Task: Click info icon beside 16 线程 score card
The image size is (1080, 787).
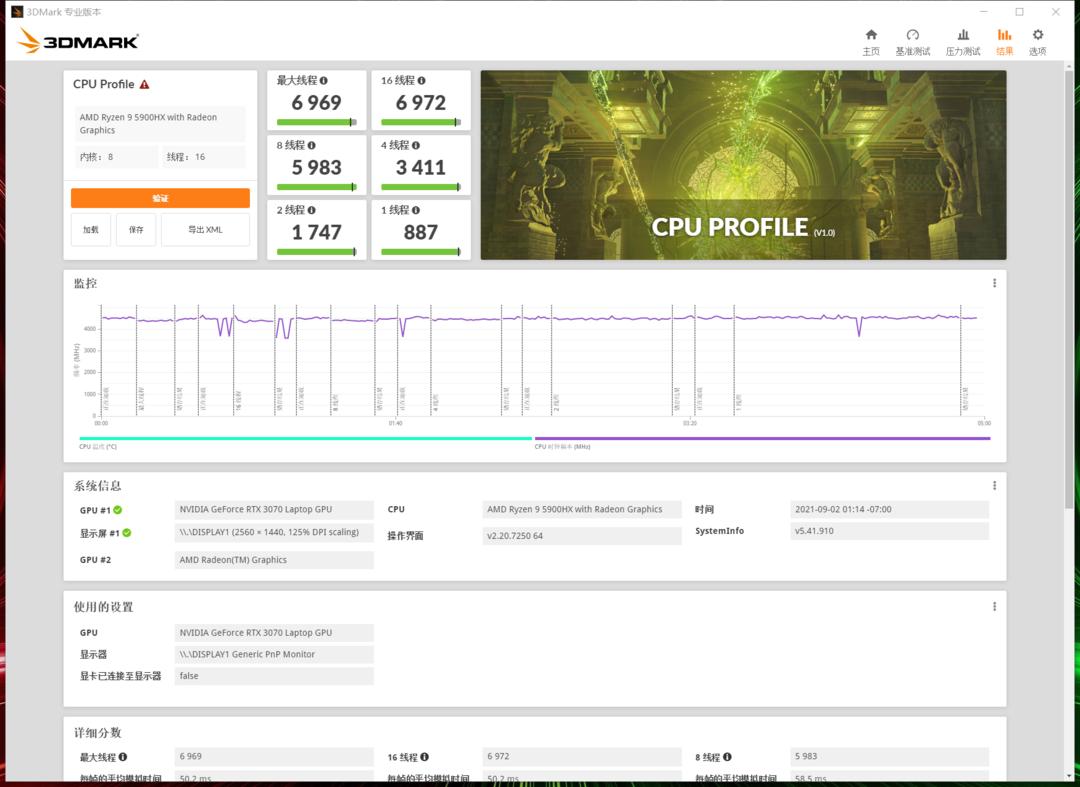Action: 422,81
